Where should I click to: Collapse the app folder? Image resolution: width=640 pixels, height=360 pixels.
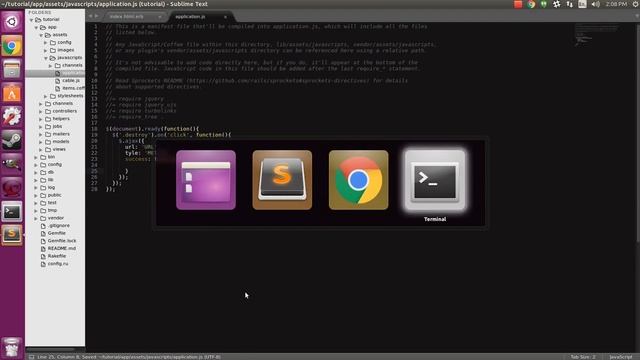tap(36, 27)
